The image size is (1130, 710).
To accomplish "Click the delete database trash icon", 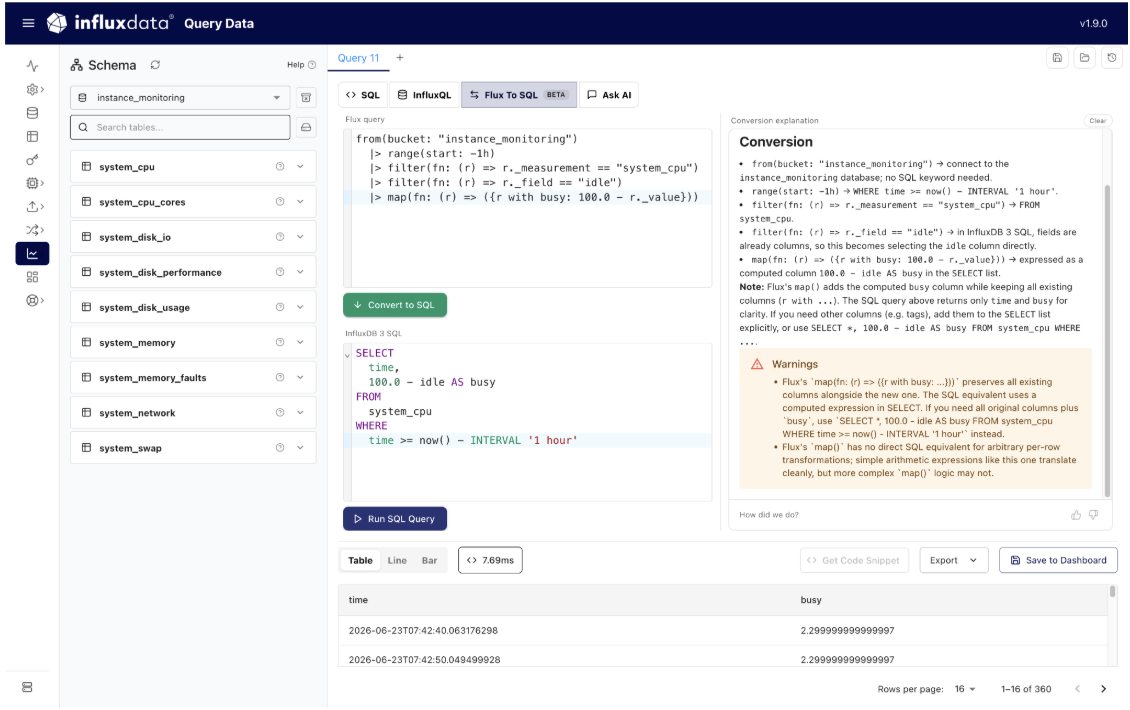I will click(306, 97).
